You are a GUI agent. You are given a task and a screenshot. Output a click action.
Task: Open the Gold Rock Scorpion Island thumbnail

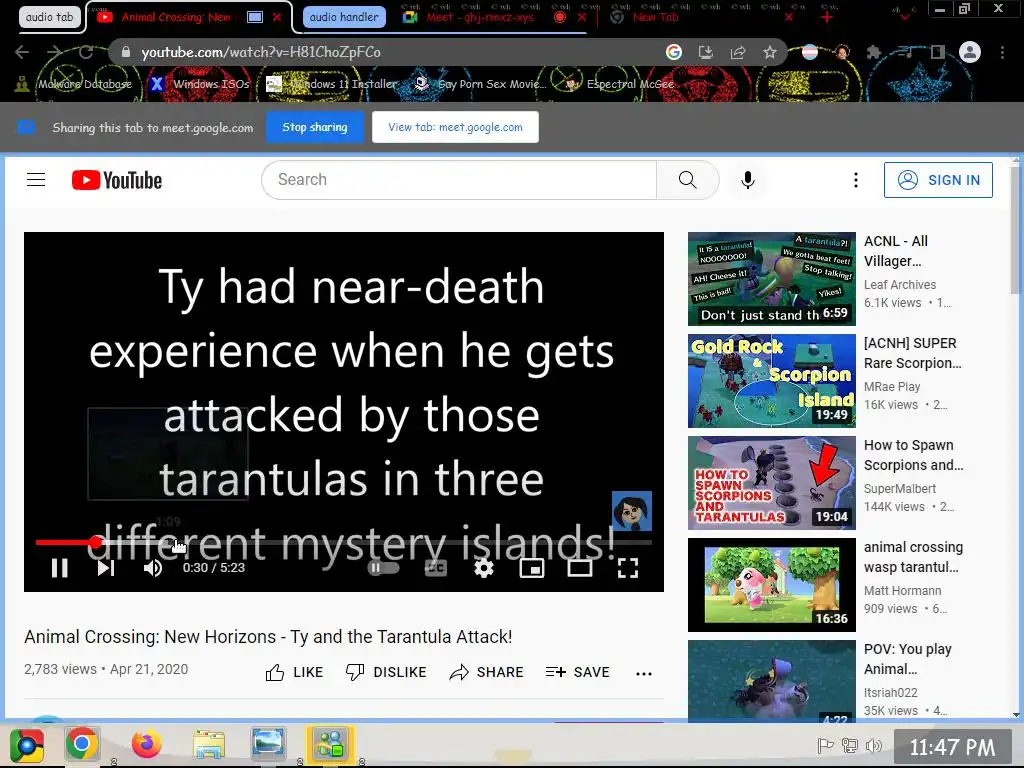pos(772,381)
